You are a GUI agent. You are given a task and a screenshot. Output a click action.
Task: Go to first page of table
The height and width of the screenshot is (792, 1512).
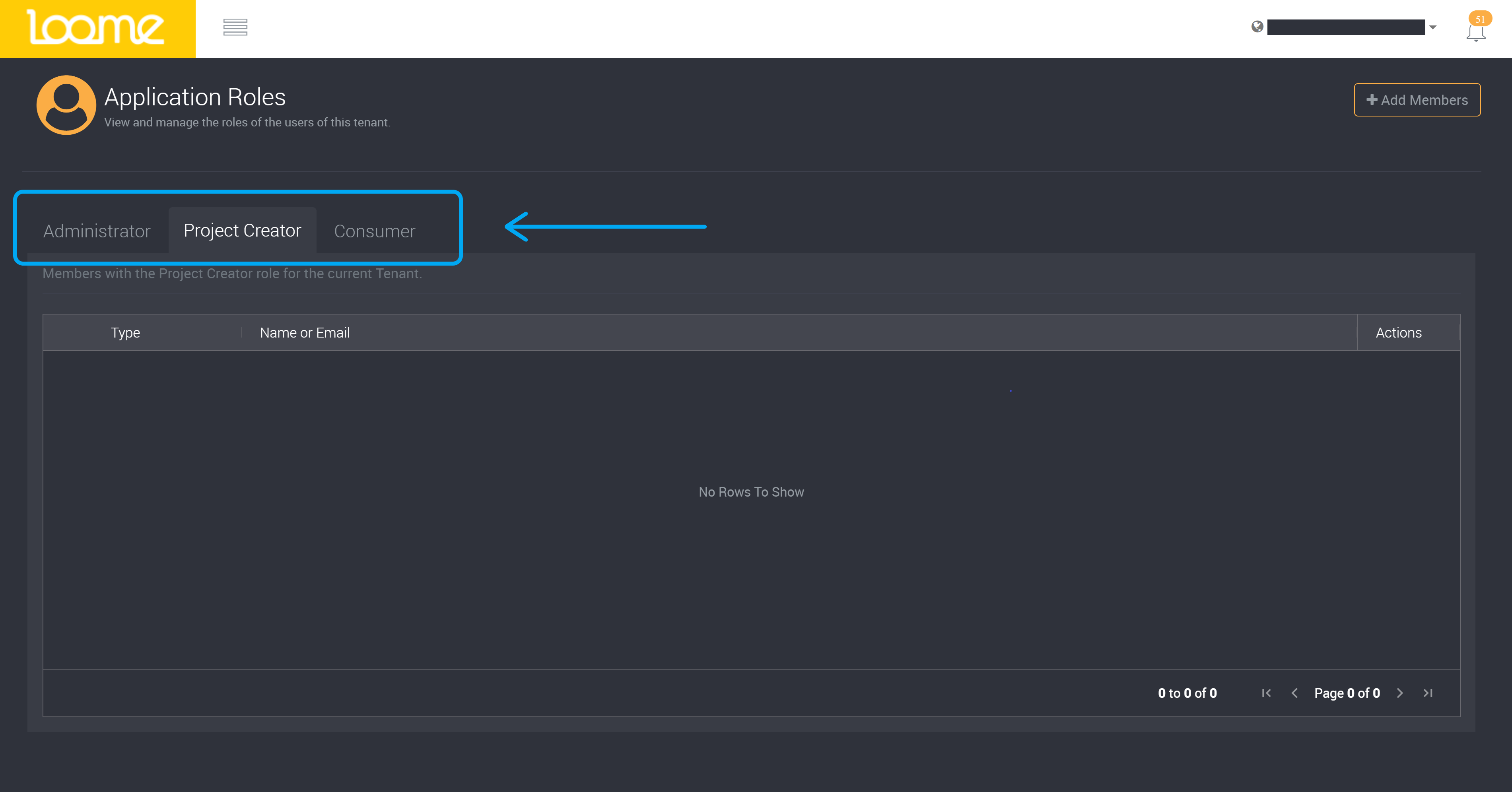(1267, 693)
